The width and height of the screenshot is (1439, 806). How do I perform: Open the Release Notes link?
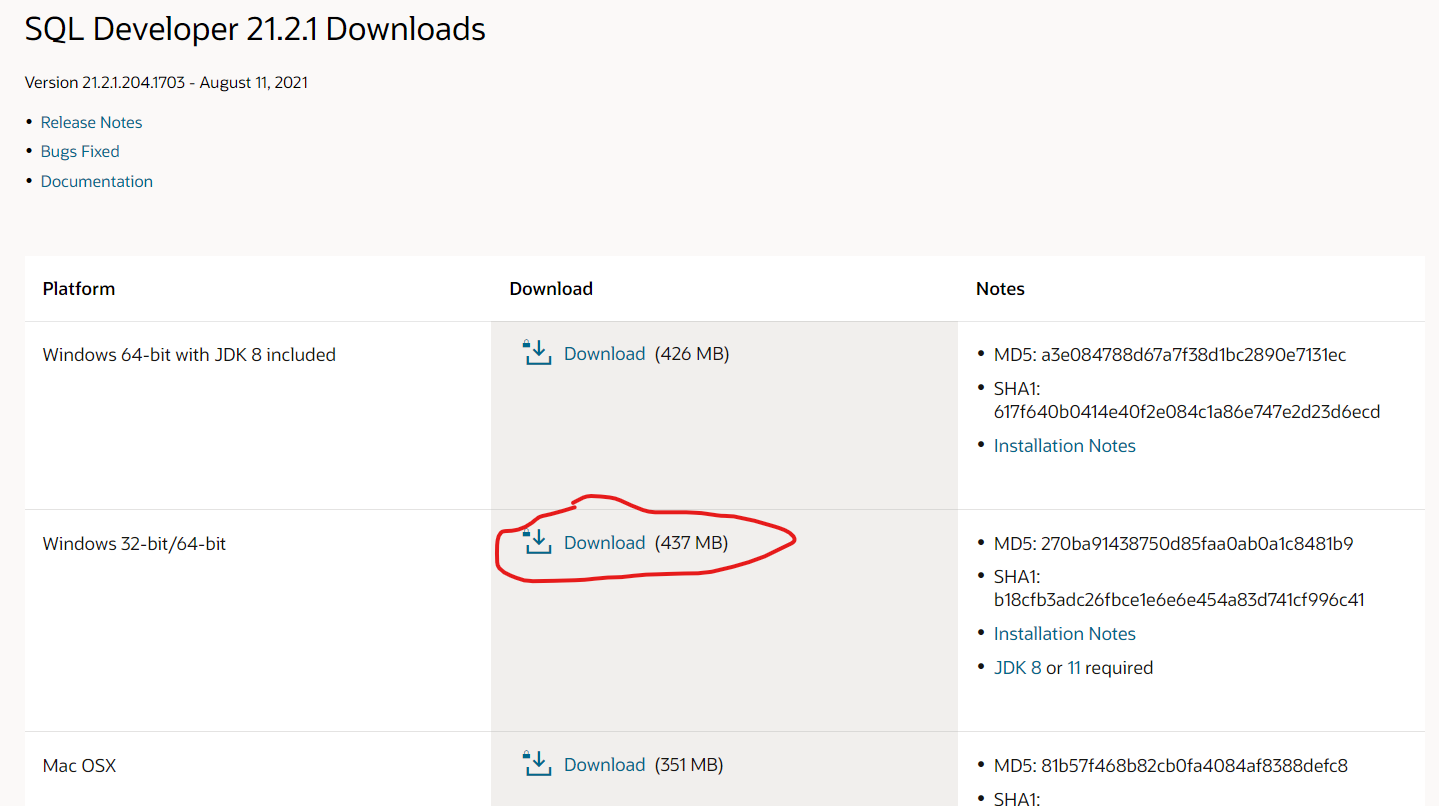point(91,122)
